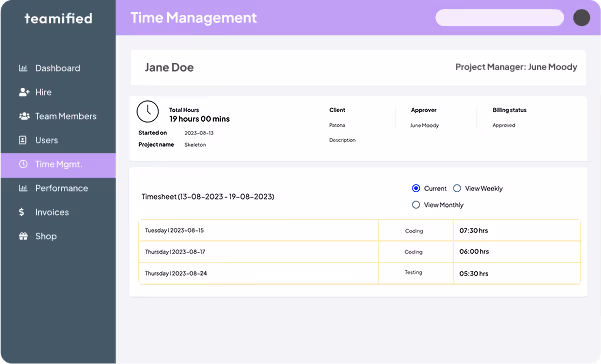Screen dimensions: 601x364
Task: Go to Team Members page
Action: tap(58, 116)
